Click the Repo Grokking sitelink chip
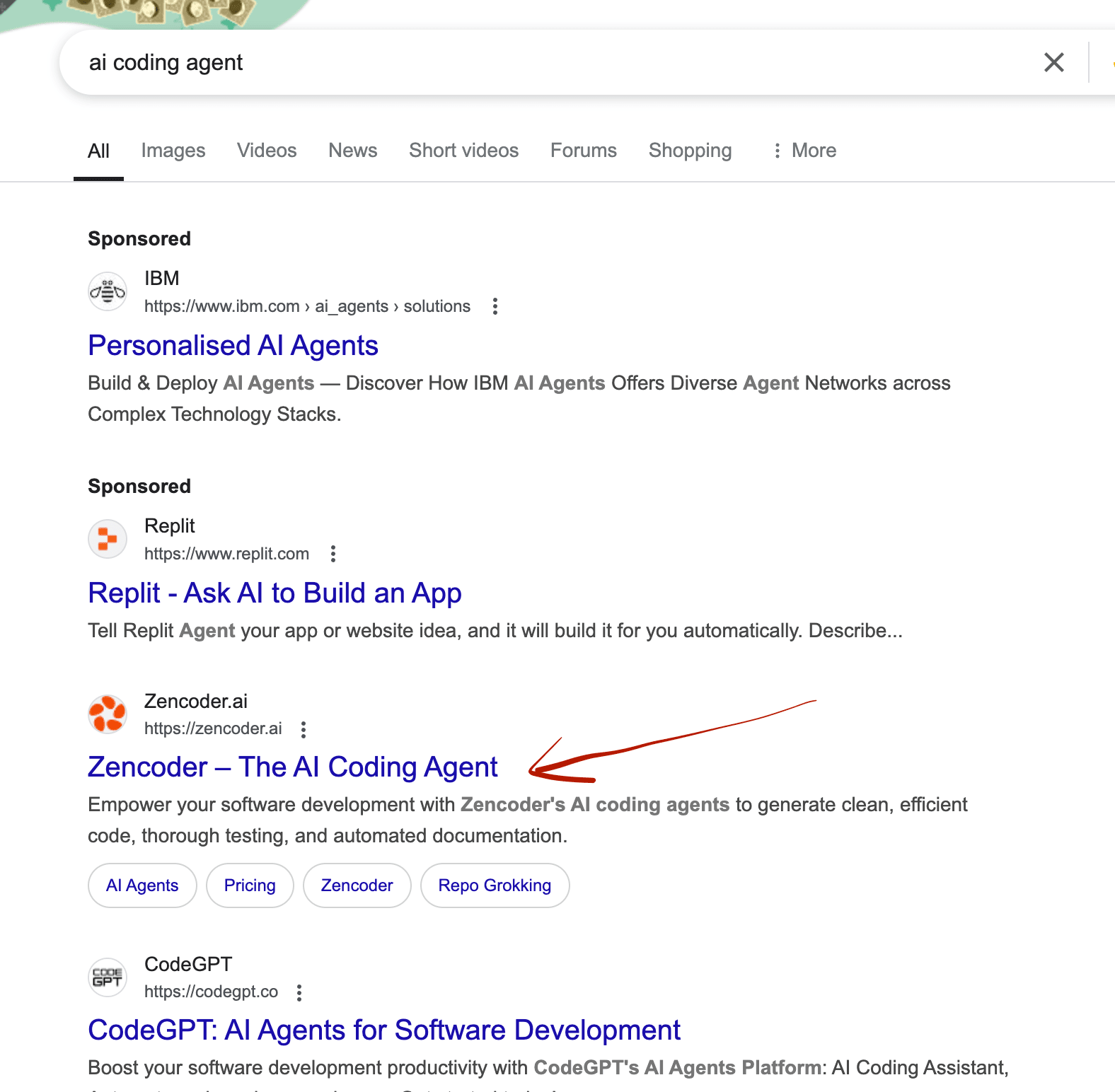This screenshot has height=1092, width=1115. 495,885
